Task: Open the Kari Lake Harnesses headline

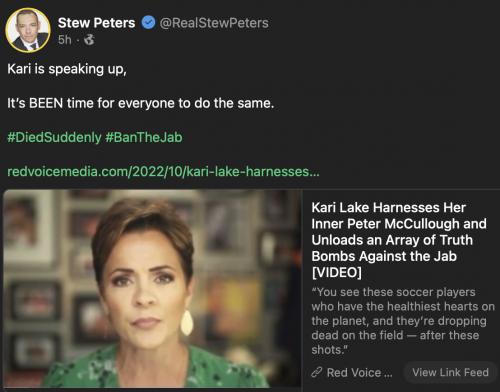Action: pos(399,240)
